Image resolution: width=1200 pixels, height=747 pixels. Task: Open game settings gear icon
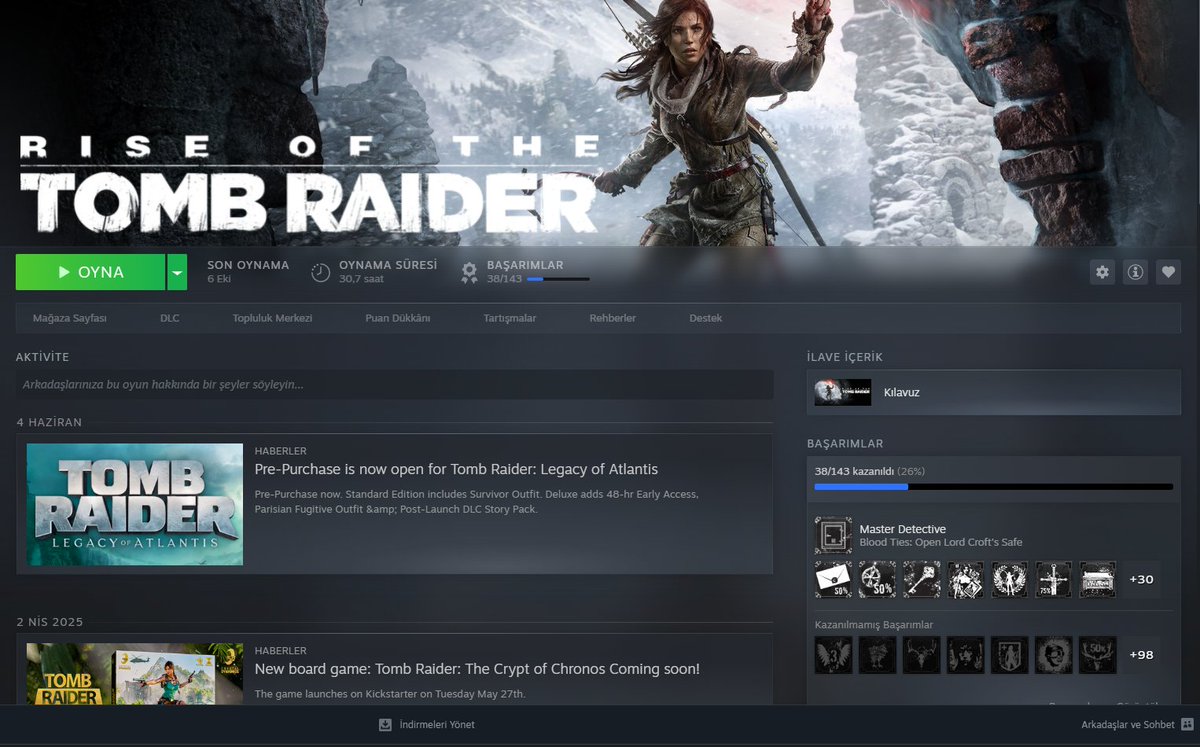point(1102,272)
